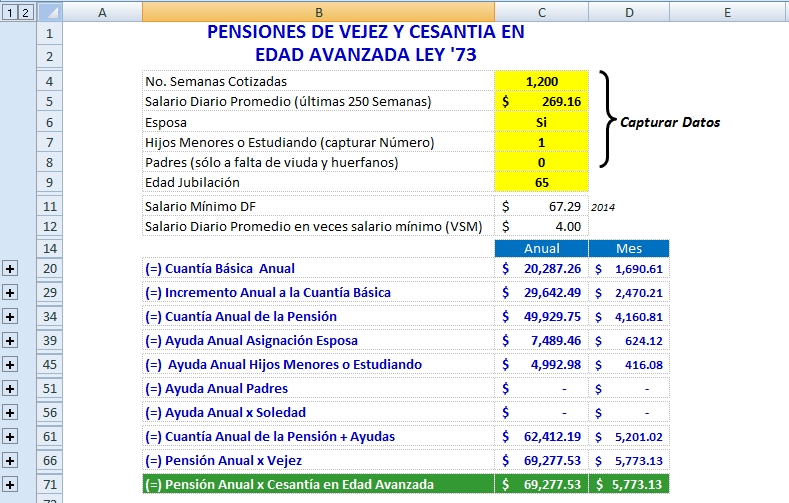789x503 pixels.
Task: Select column E header
Action: pyautogui.click(x=728, y=12)
